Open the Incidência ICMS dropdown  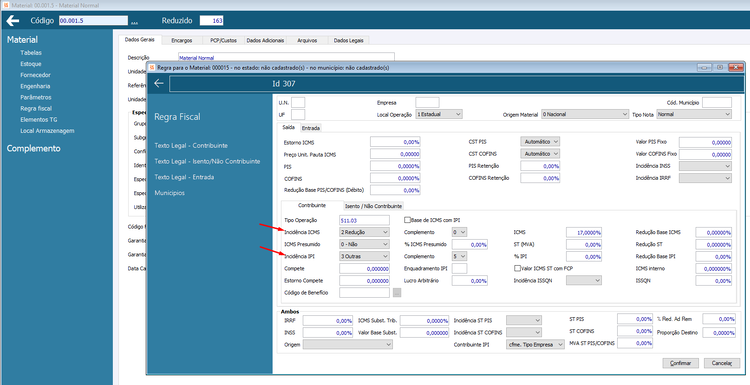364,232
